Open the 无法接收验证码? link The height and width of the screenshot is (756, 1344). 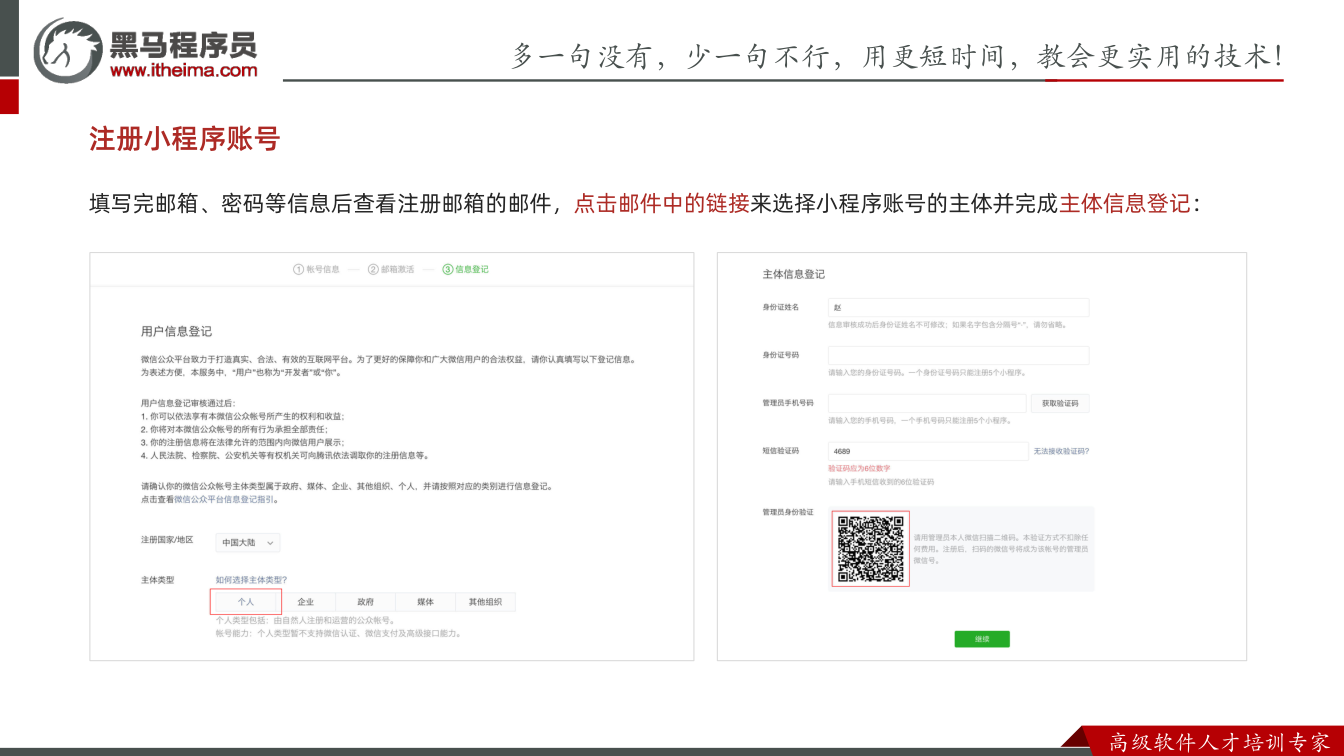click(1061, 451)
